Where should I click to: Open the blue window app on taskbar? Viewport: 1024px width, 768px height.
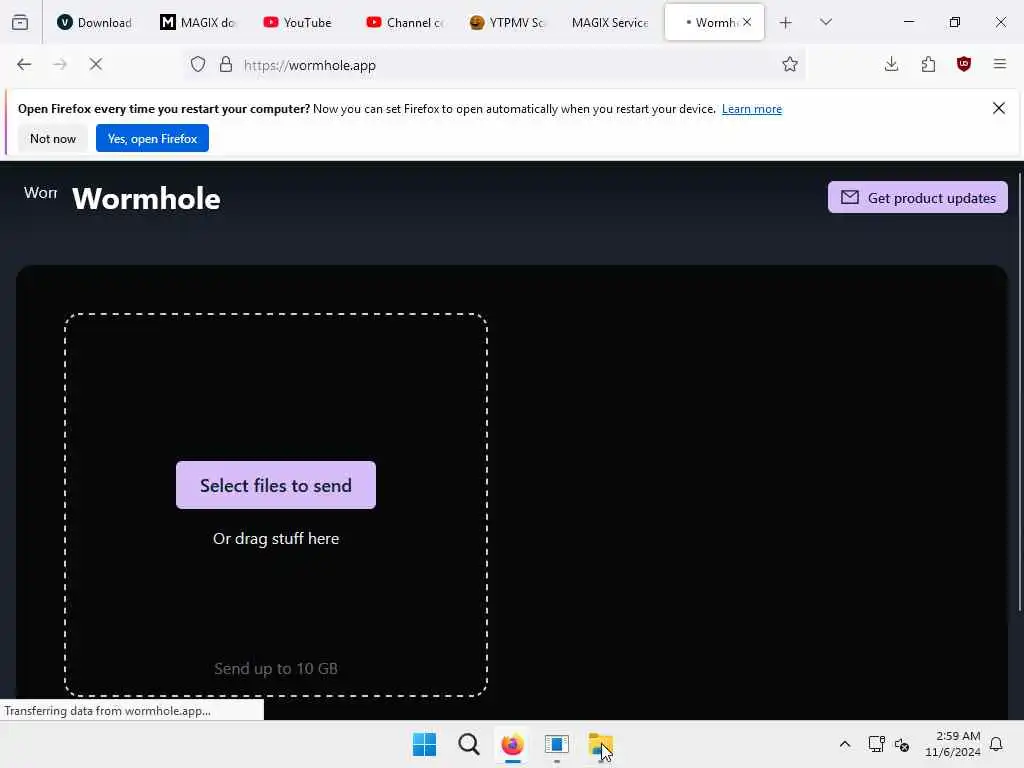(556, 744)
